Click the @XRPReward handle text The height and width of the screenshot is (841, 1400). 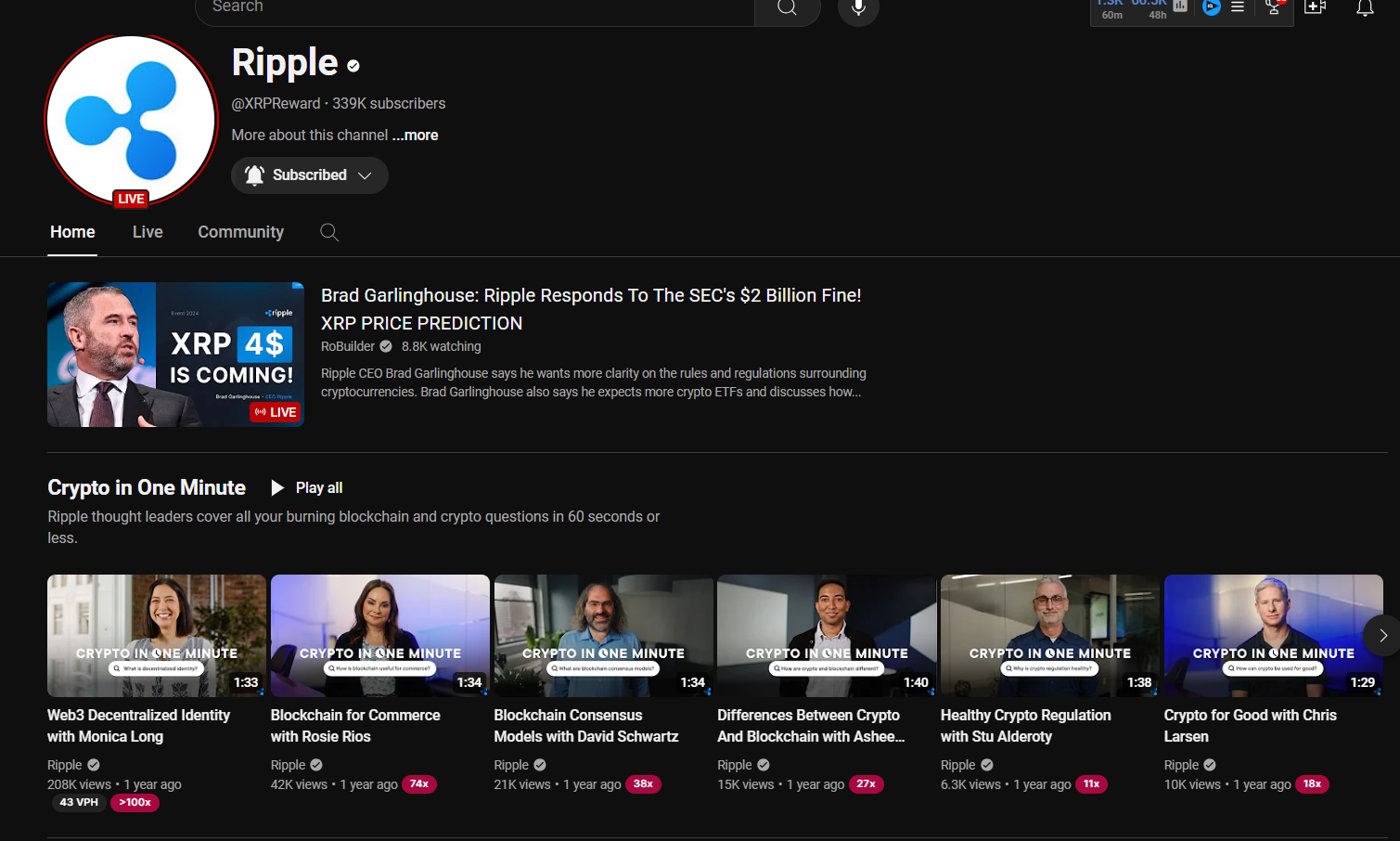(276, 104)
